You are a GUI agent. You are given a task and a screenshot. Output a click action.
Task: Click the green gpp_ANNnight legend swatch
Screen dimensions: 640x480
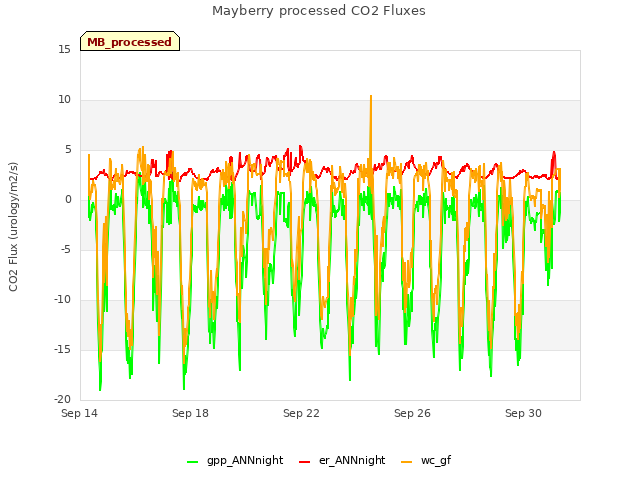click(x=192, y=462)
